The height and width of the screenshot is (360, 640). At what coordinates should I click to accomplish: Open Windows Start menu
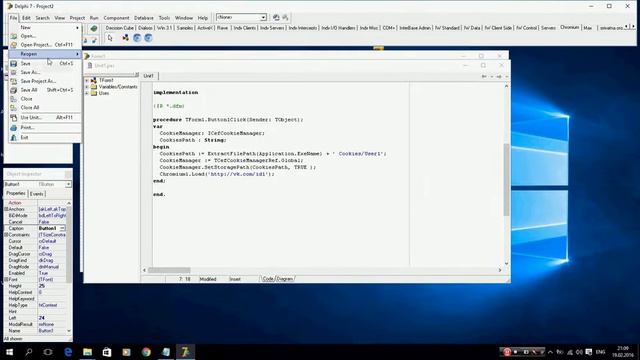tap(9, 352)
